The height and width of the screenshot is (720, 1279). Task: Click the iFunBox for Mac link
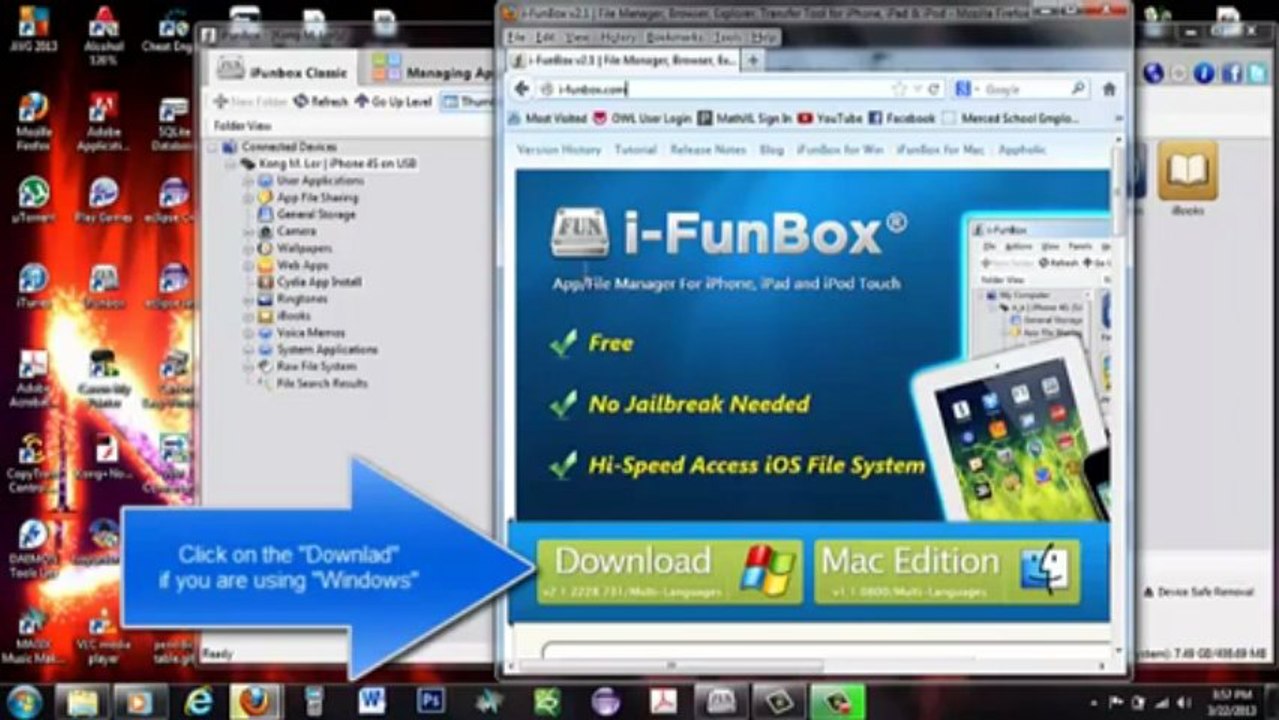[x=940, y=149]
